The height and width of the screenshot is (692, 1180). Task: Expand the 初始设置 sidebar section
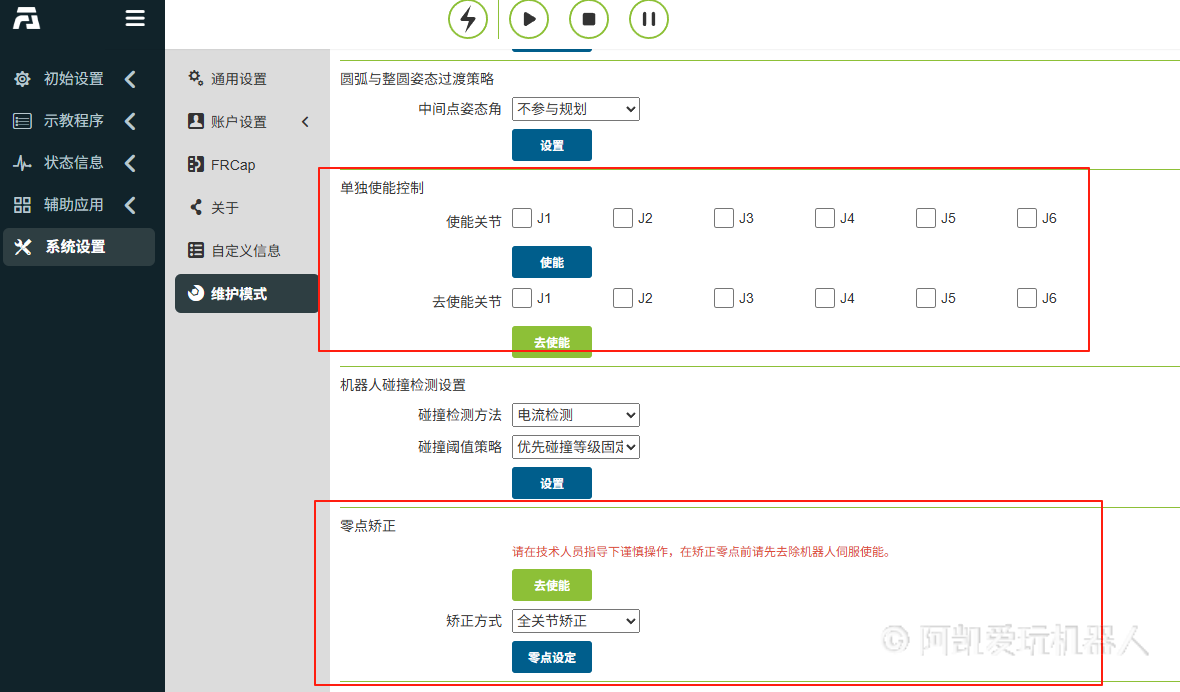(x=74, y=79)
